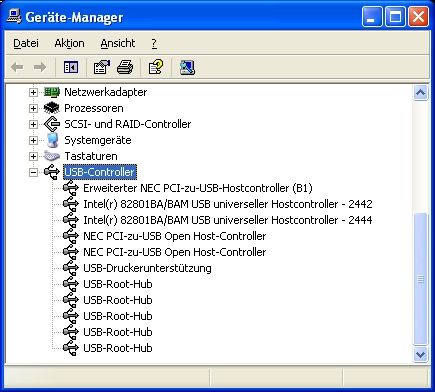The width and height of the screenshot is (435, 392).
Task: Maximize the Geräte-Manager window
Action: point(395,16)
